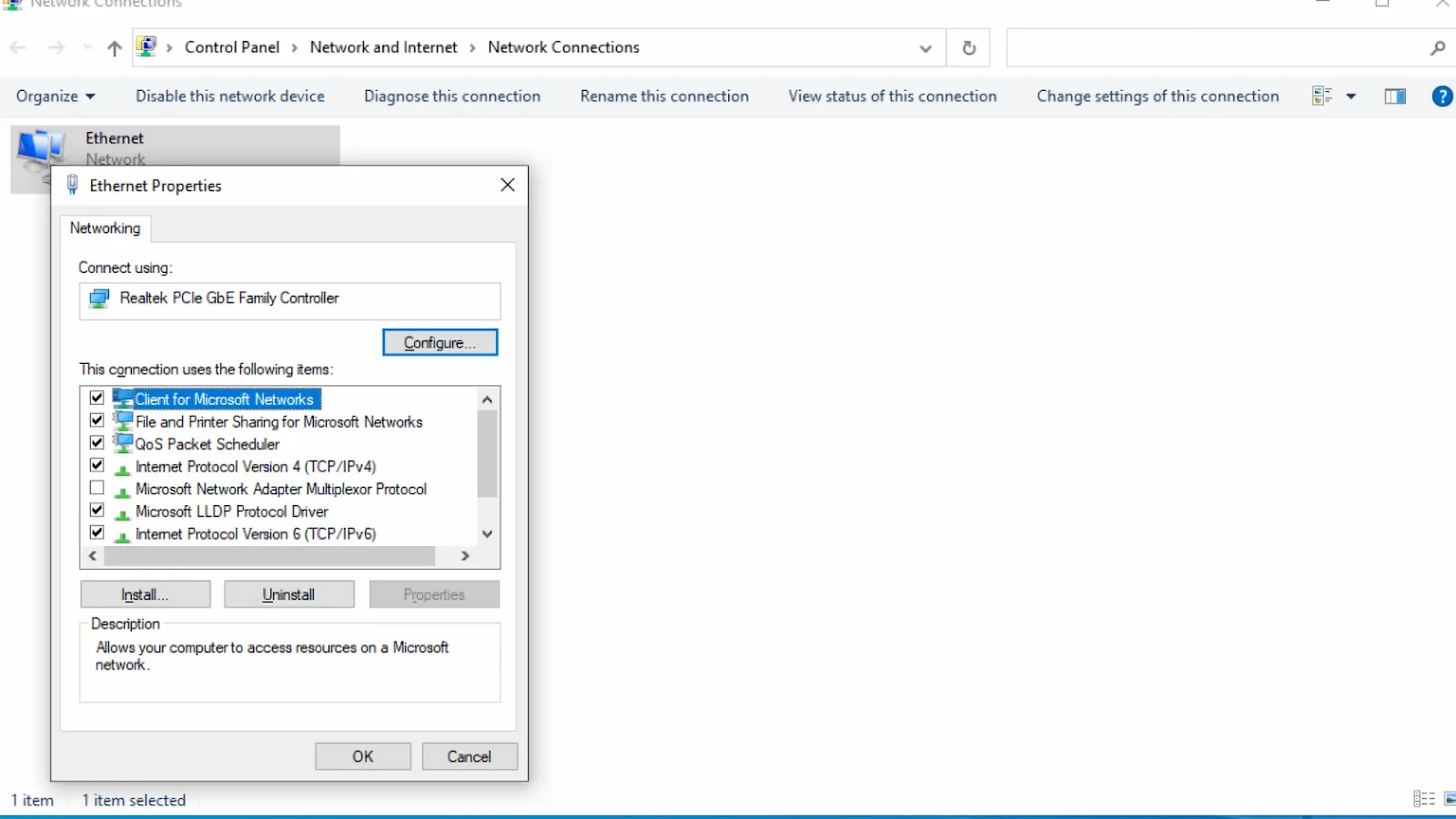Select Internet Protocol Version 4 (TCP/IPv4) text
1456x819 pixels.
[256, 467]
